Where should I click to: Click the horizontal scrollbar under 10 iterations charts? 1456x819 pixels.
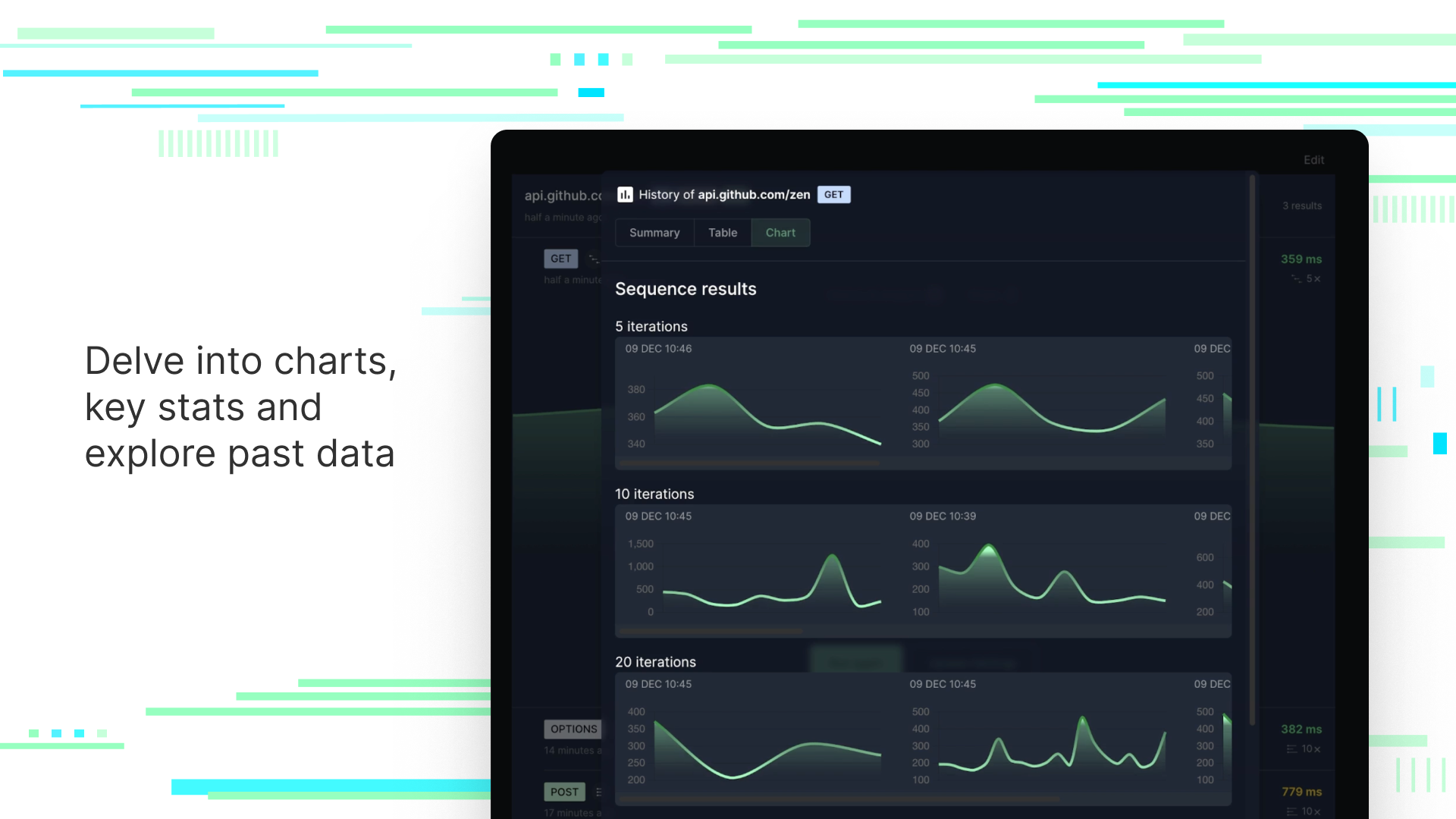(711, 631)
